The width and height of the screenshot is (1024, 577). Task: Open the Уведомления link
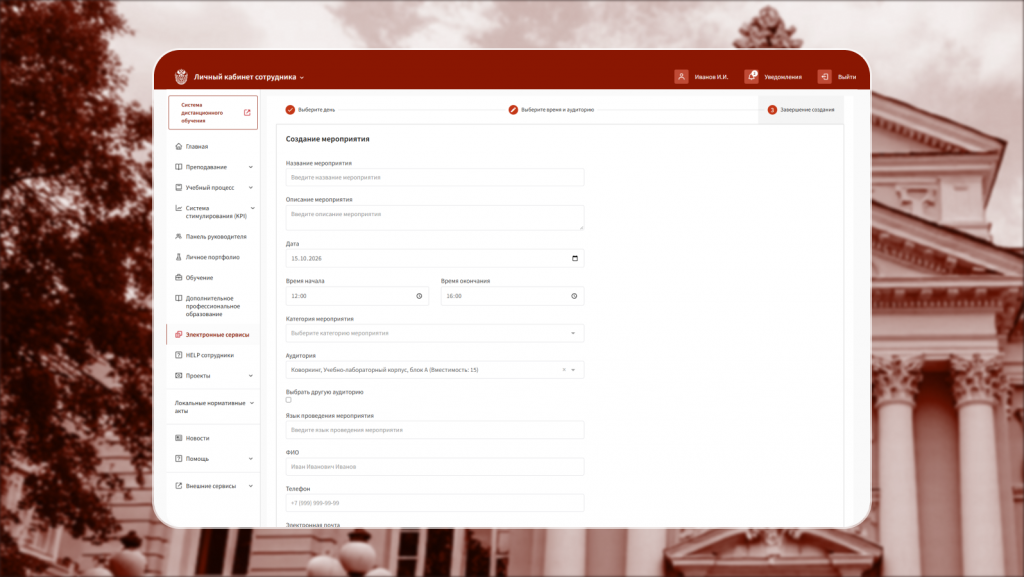pyautogui.click(x=783, y=77)
